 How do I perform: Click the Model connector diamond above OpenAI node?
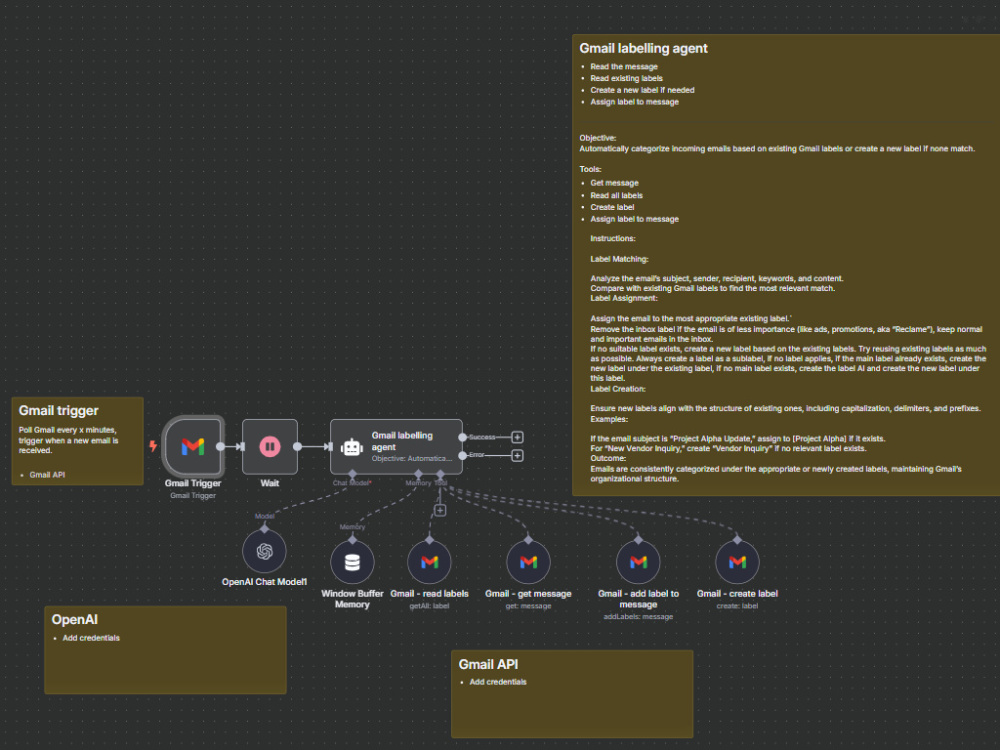tap(265, 529)
